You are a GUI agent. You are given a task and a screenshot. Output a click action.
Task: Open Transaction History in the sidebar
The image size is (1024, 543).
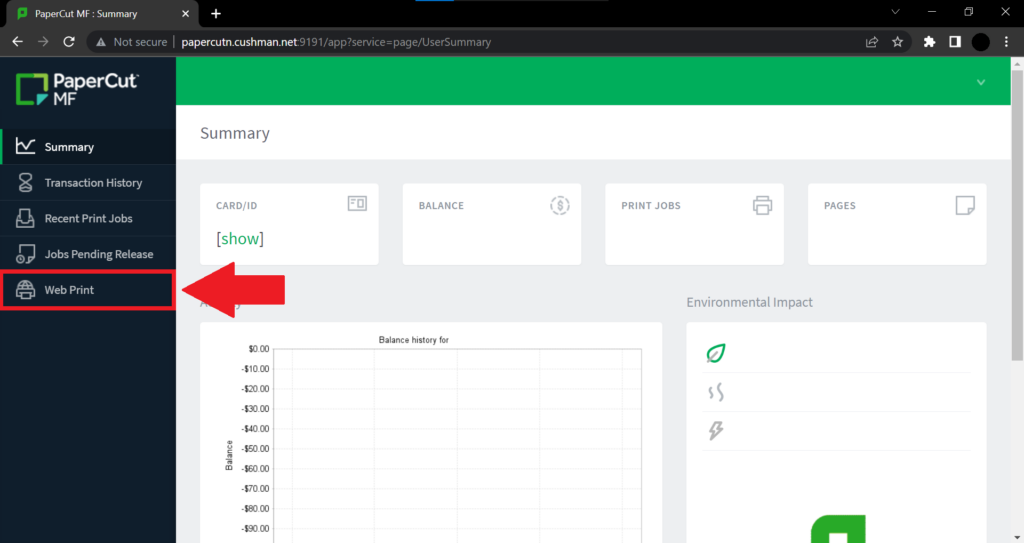pyautogui.click(x=93, y=183)
